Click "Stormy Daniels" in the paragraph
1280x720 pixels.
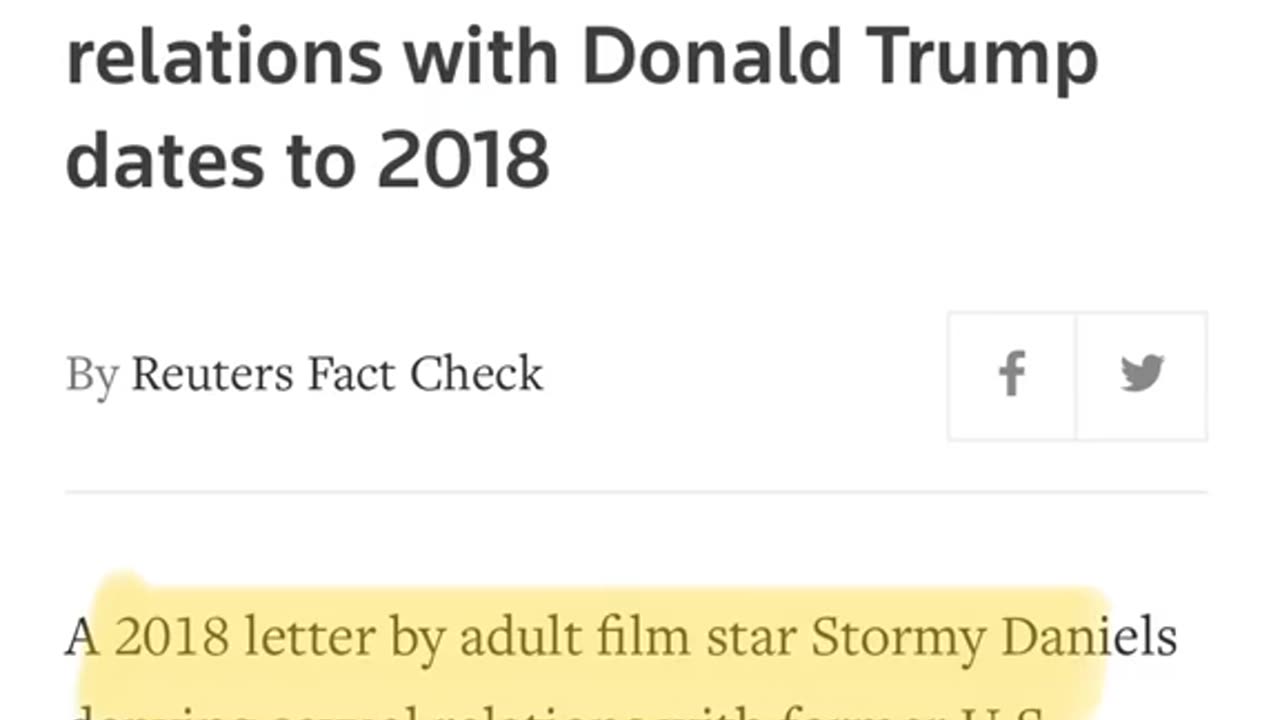pos(993,638)
